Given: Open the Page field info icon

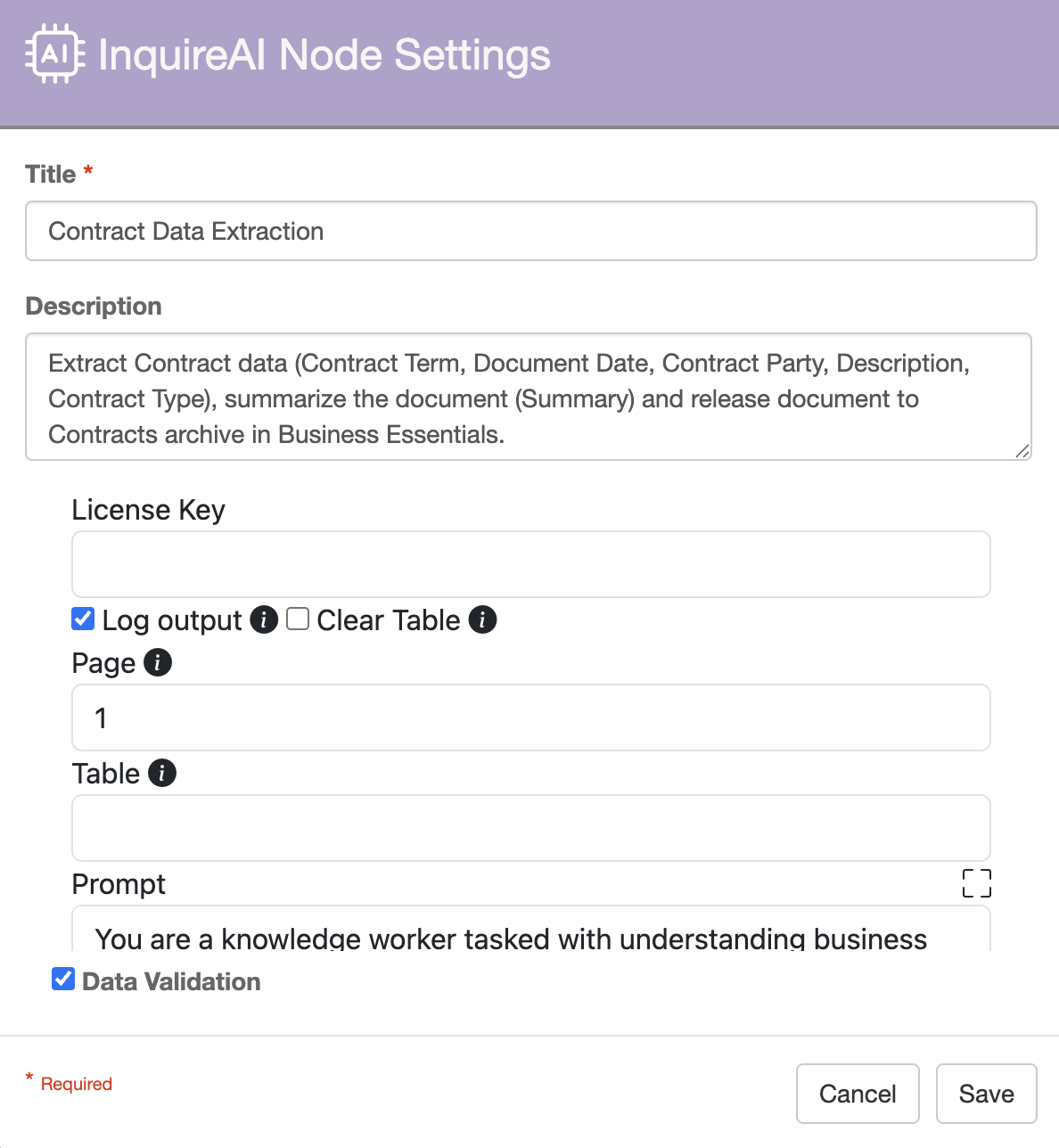Looking at the screenshot, I should (x=158, y=662).
